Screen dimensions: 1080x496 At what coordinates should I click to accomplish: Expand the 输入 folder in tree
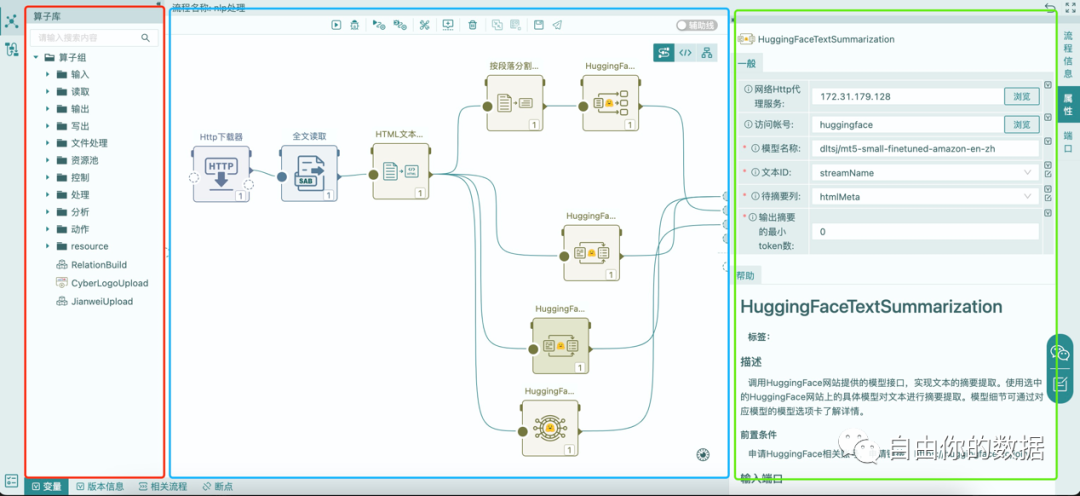48,74
